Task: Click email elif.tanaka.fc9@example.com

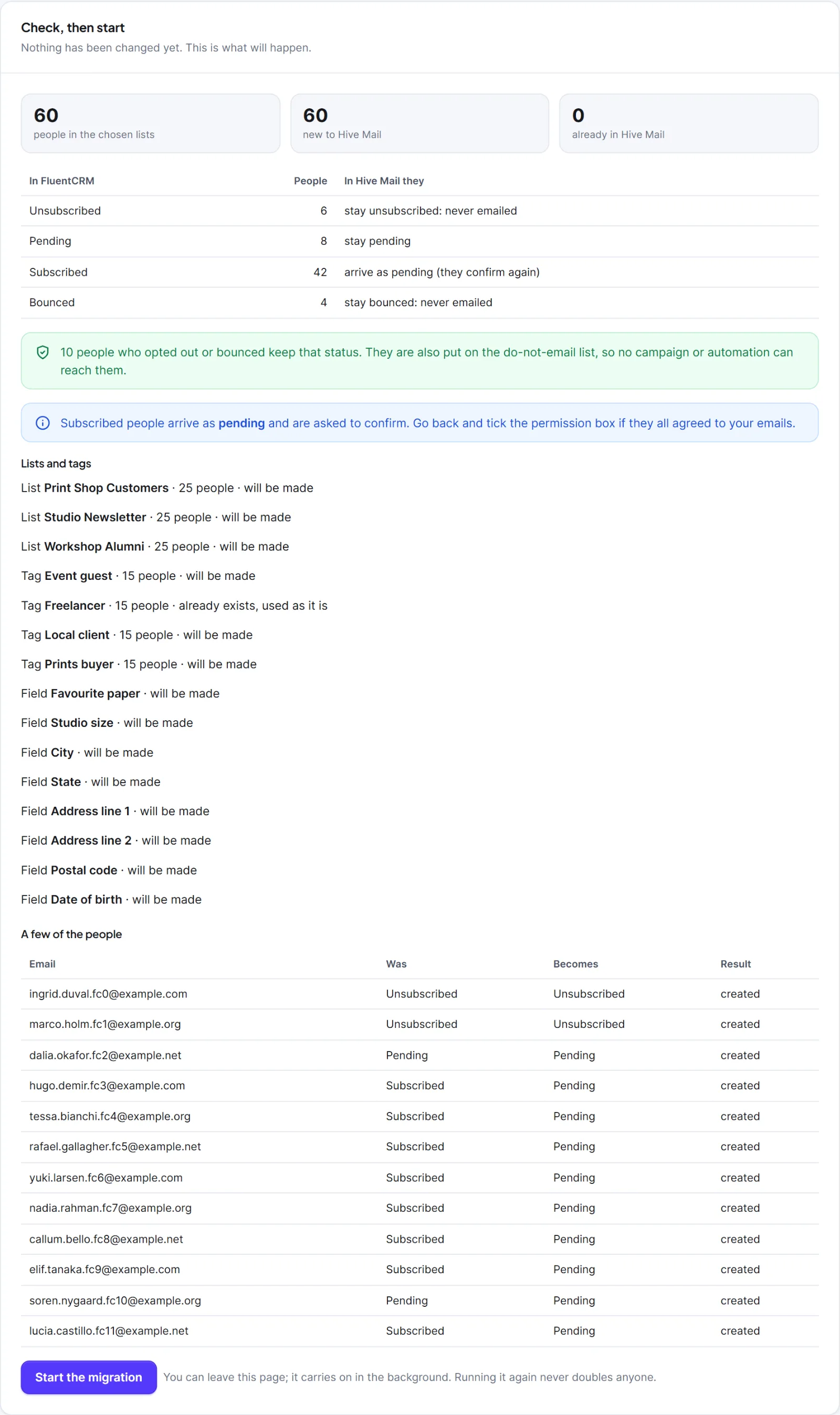Action: [x=104, y=1270]
